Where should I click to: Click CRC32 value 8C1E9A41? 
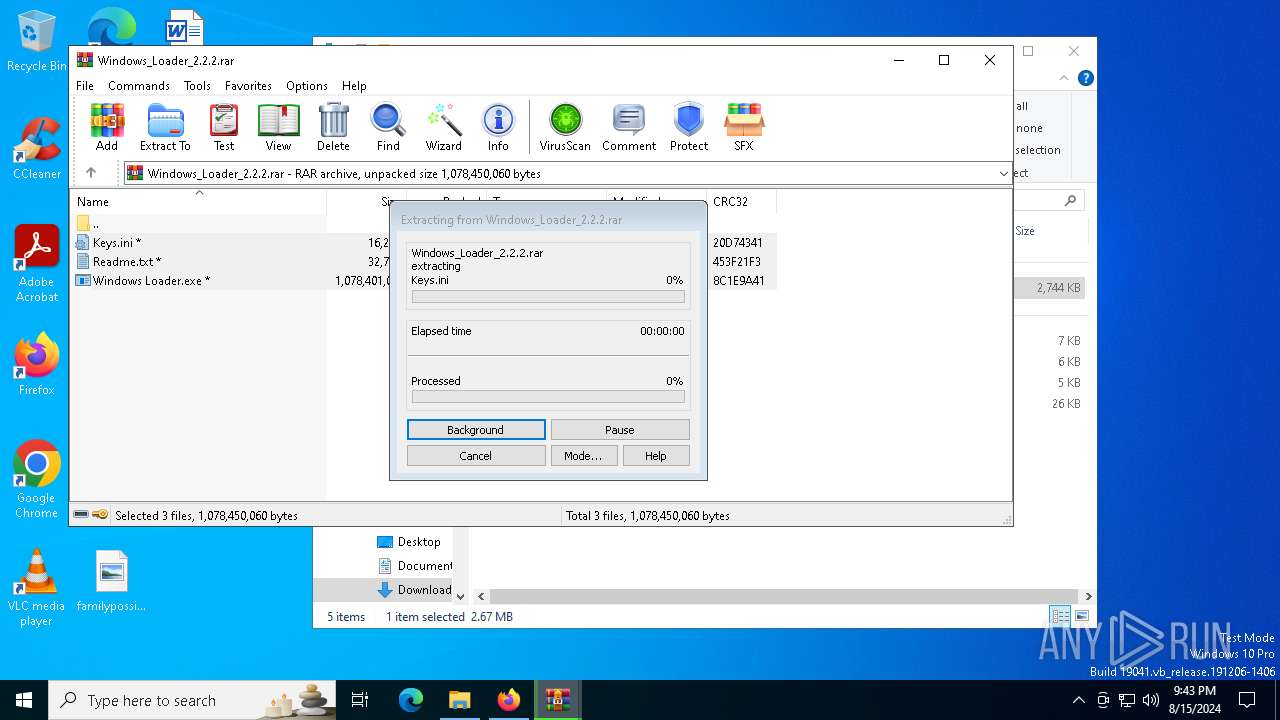coord(738,281)
